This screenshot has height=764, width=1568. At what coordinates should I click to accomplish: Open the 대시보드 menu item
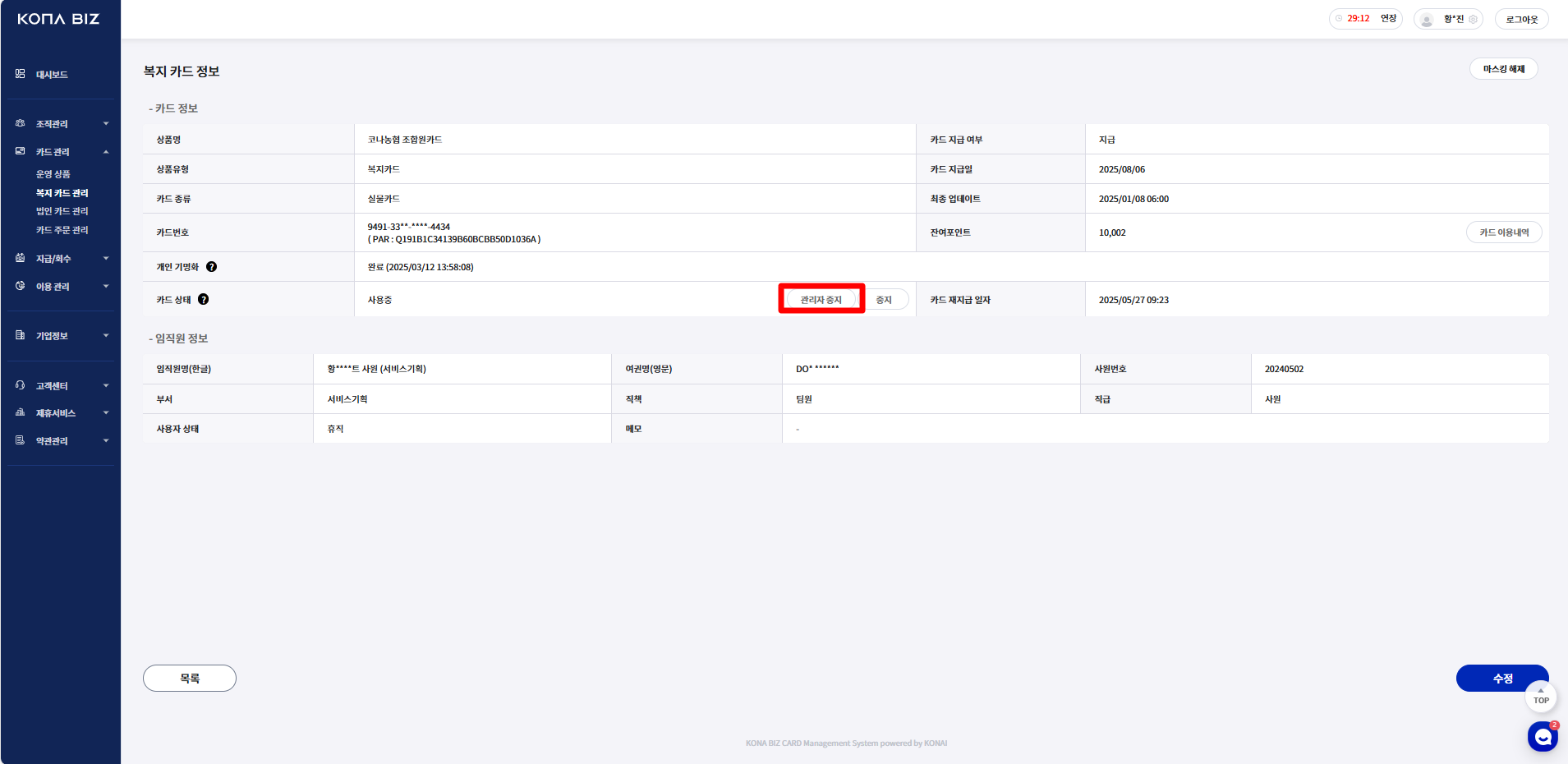coord(52,75)
